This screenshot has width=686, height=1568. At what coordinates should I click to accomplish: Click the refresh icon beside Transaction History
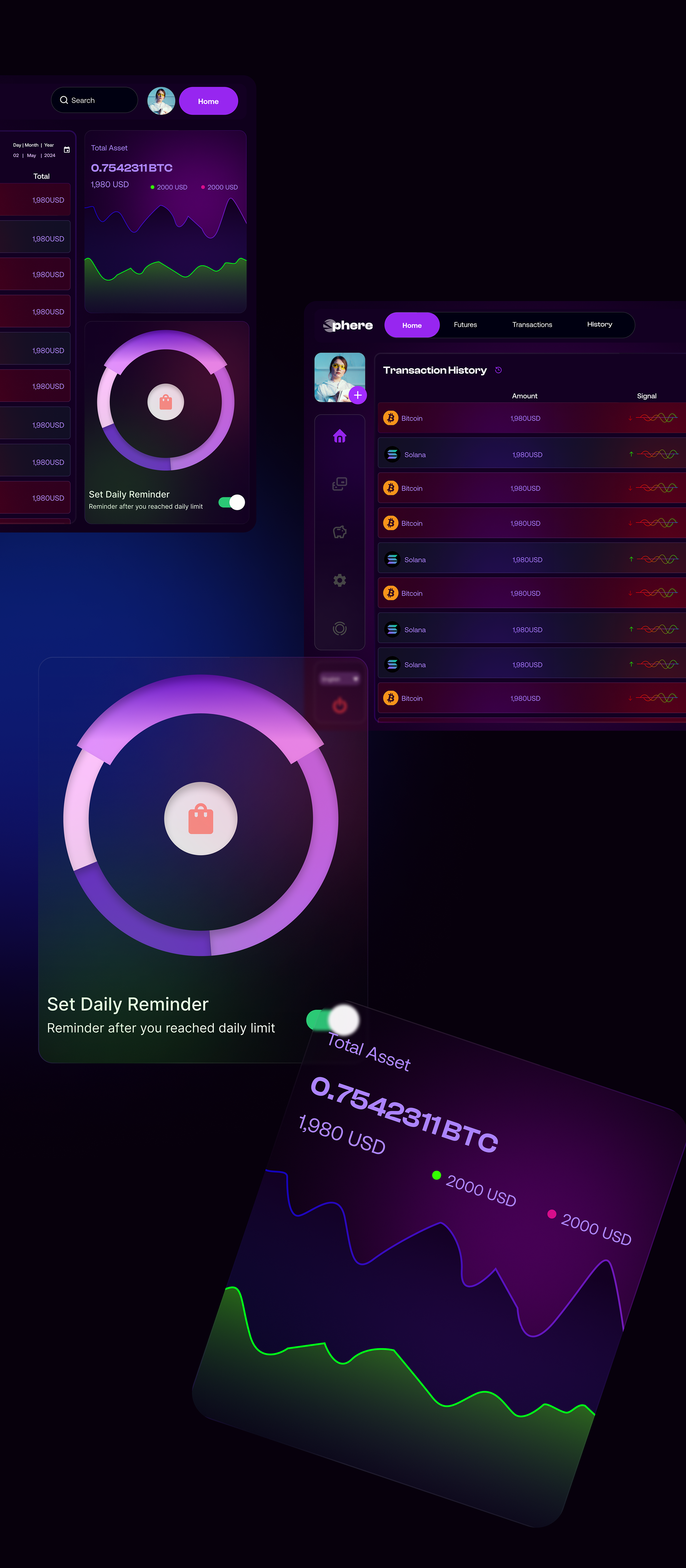click(498, 370)
